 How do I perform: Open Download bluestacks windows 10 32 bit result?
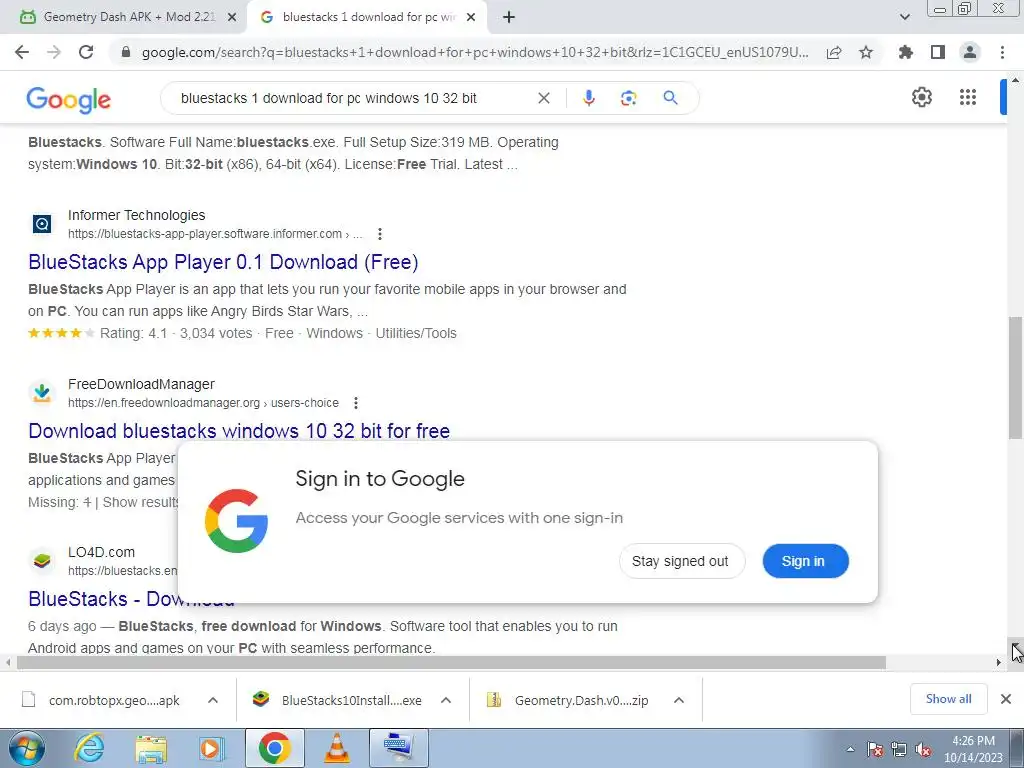click(x=239, y=431)
